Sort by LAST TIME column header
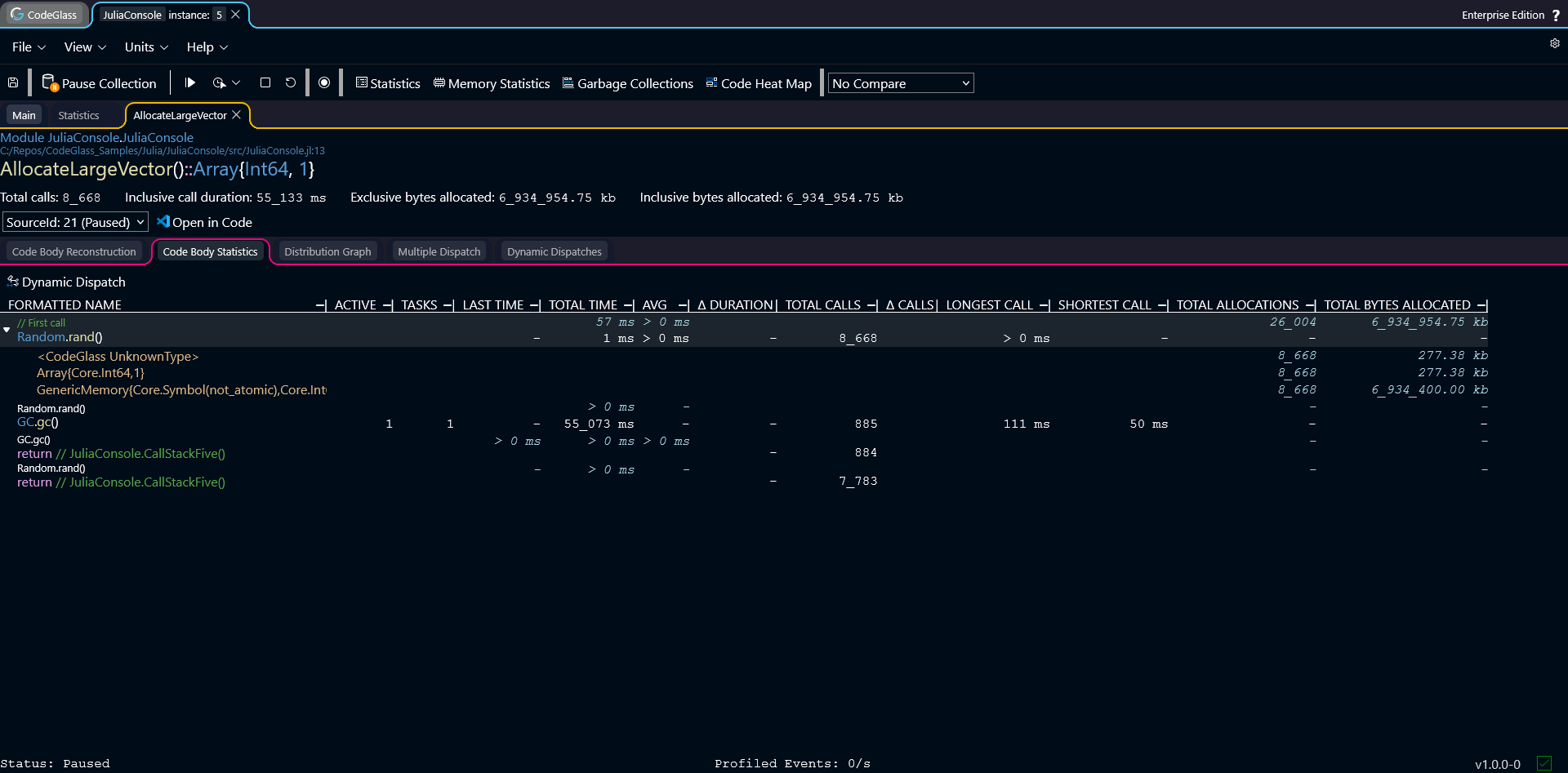The image size is (1568, 773). point(493,305)
